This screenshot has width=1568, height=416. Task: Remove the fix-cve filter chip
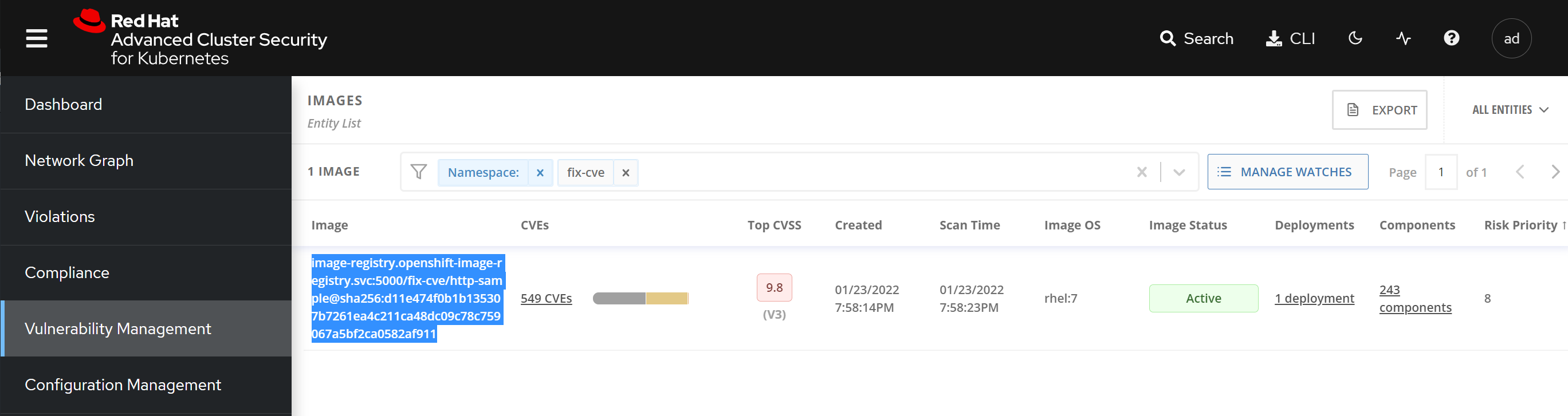pyautogui.click(x=625, y=173)
